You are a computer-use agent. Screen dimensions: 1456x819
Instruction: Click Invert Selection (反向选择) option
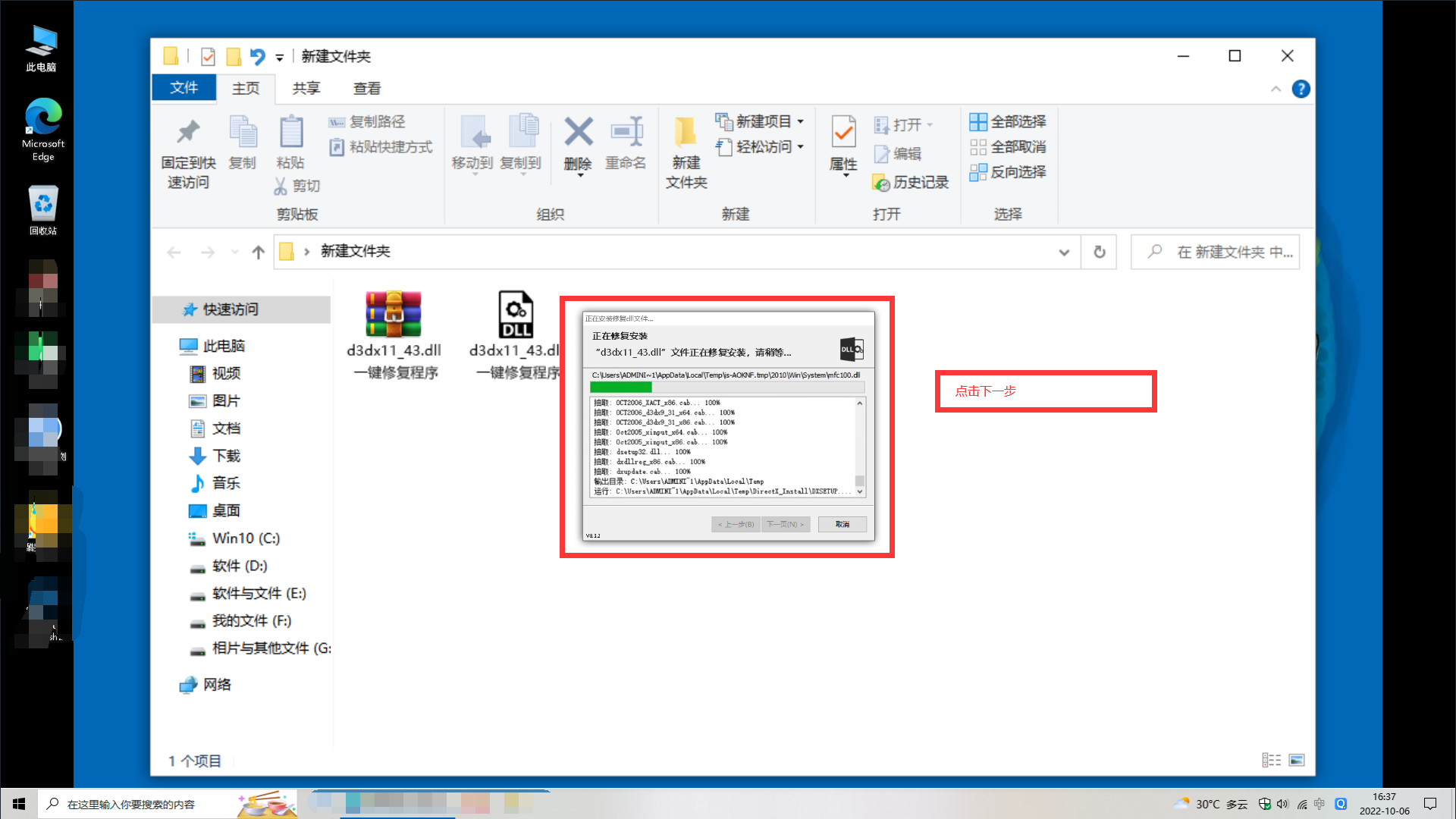[1008, 172]
